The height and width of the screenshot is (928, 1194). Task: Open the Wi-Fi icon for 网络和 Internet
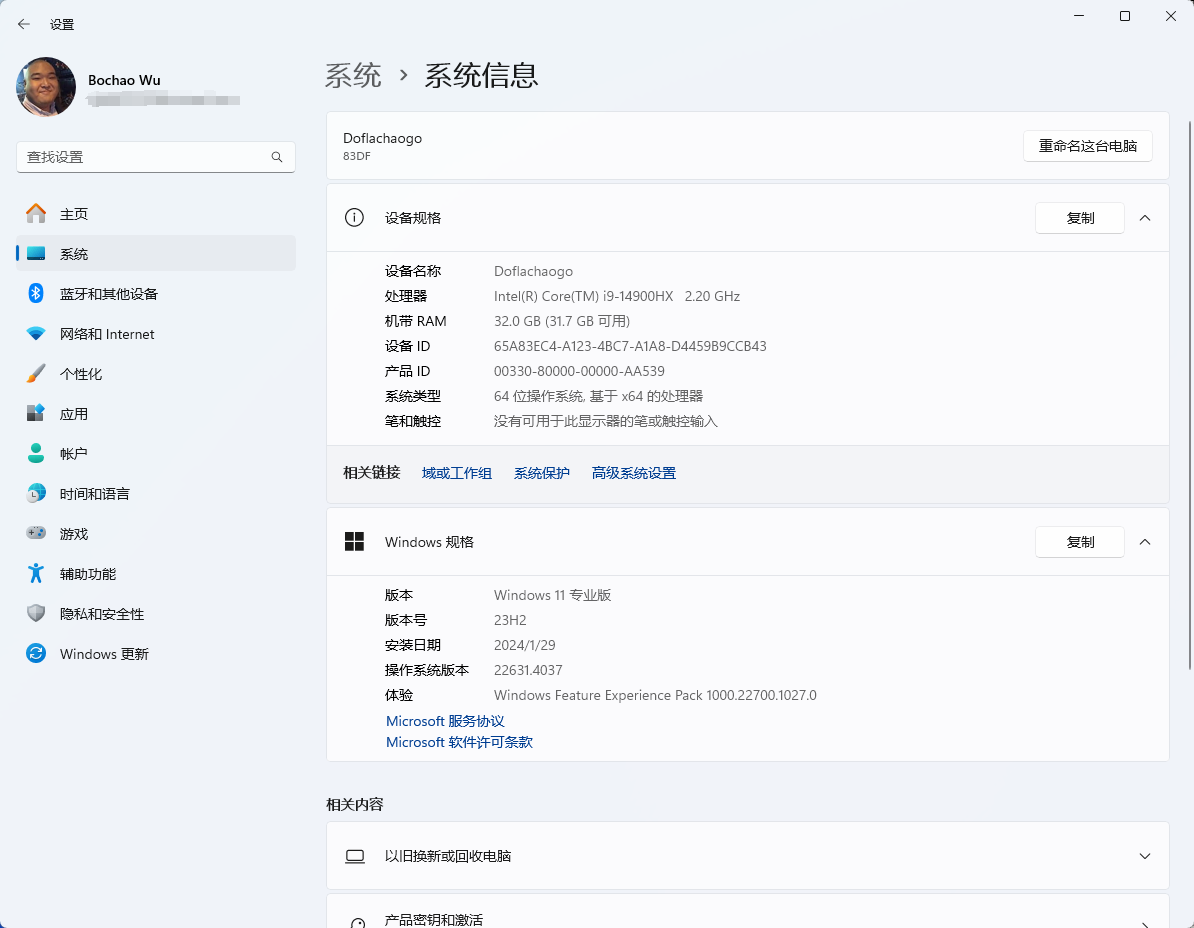[36, 333]
